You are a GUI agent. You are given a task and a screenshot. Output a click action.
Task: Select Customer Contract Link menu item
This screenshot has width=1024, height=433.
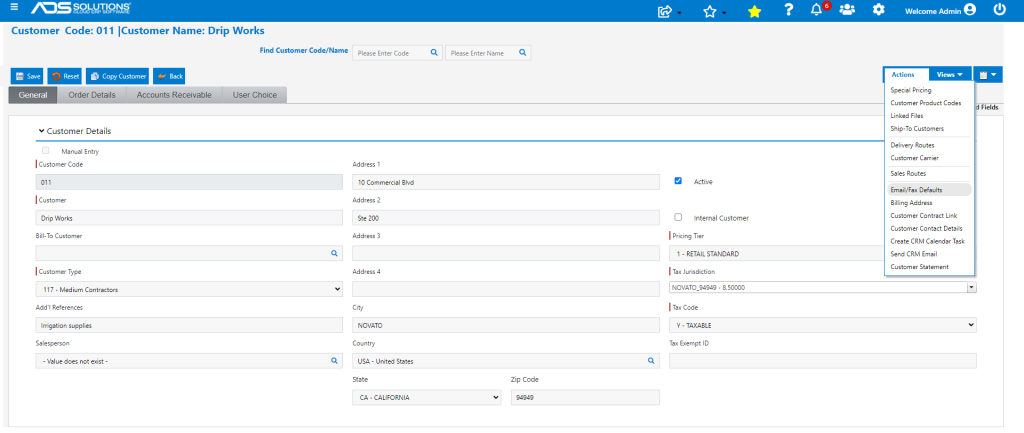[923, 216]
